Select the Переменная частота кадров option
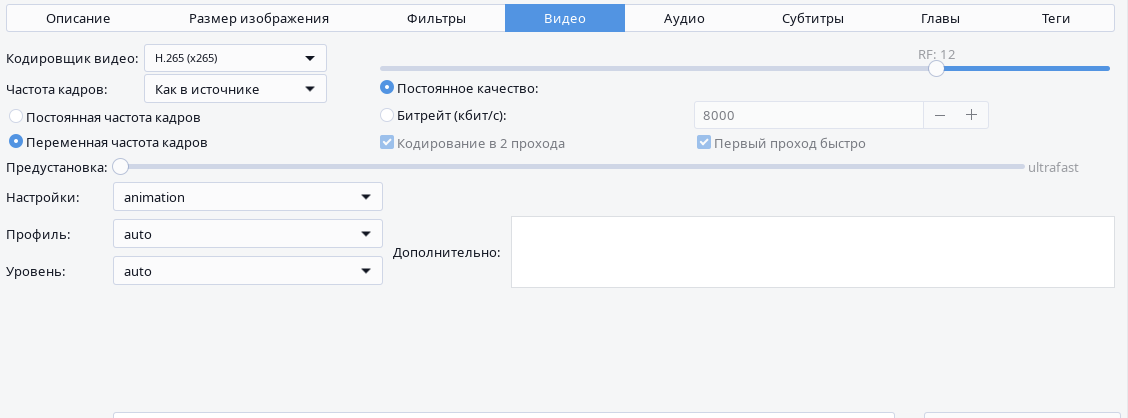This screenshot has height=418, width=1128. point(16,142)
